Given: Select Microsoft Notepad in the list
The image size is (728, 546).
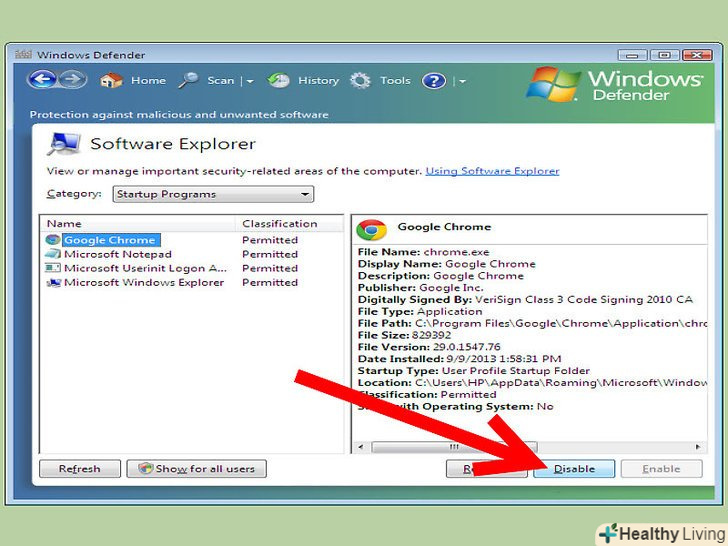Looking at the screenshot, I should pos(117,254).
